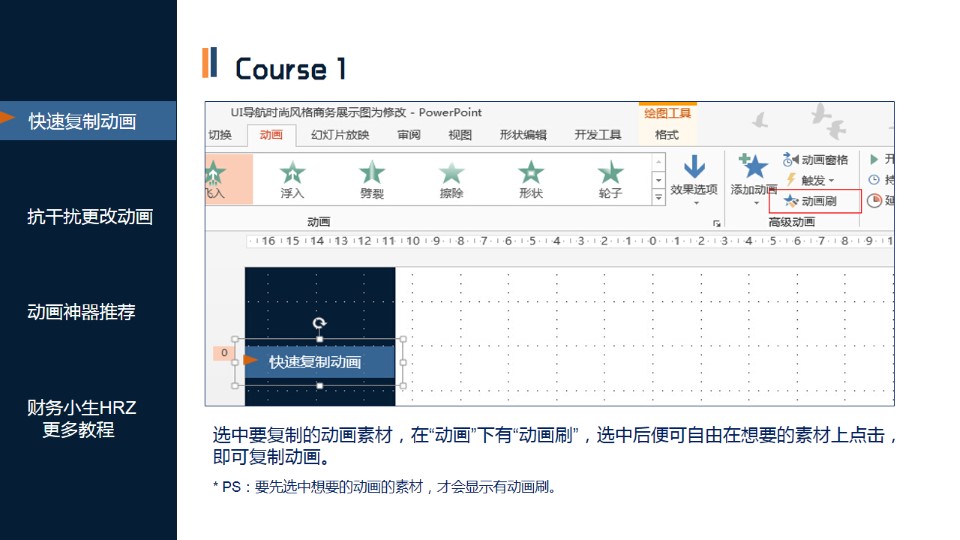This screenshot has width=960, height=540.
Task: Select the 浮入 (Float In) animation effect
Action: tap(292, 180)
